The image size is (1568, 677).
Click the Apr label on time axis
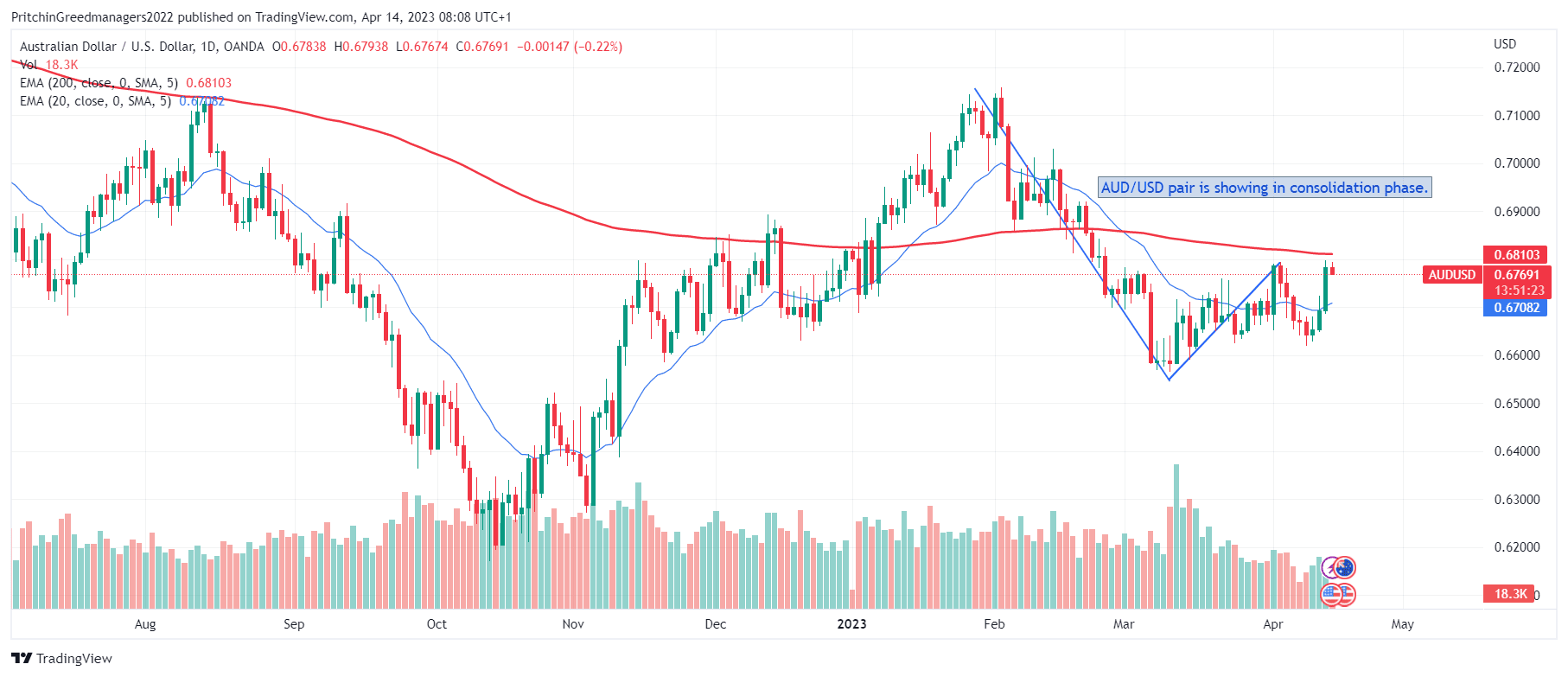1273,624
